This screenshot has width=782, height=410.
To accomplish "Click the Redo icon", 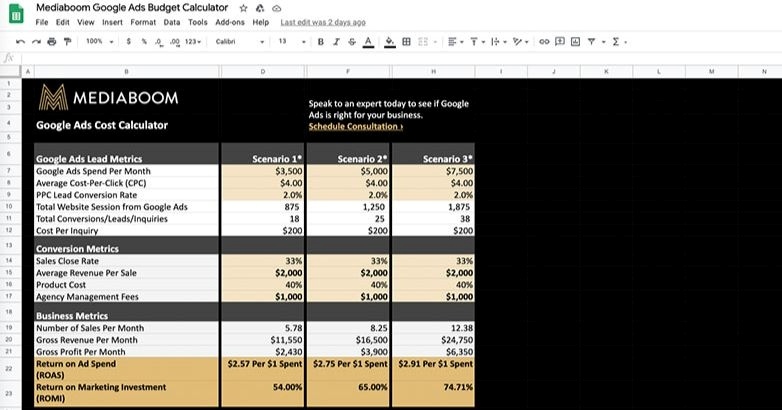I will pos(36,42).
